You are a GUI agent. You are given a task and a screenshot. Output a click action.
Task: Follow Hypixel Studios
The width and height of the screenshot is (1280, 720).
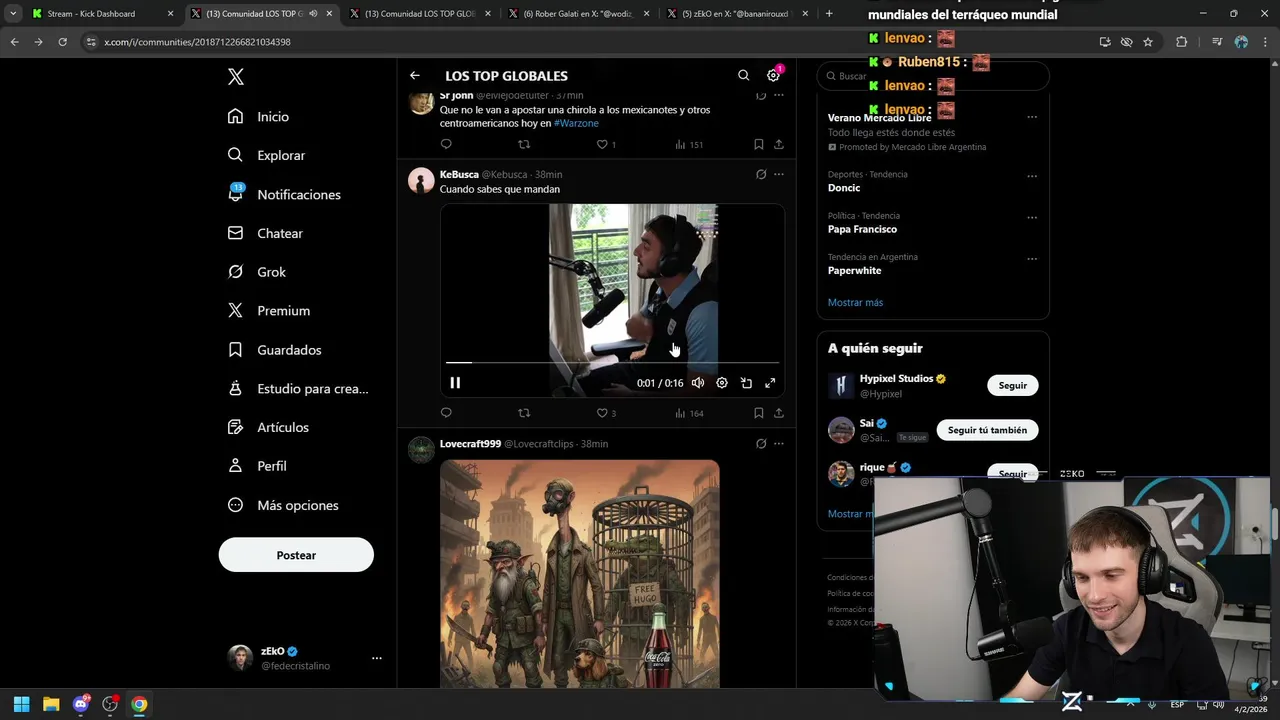point(1013,385)
